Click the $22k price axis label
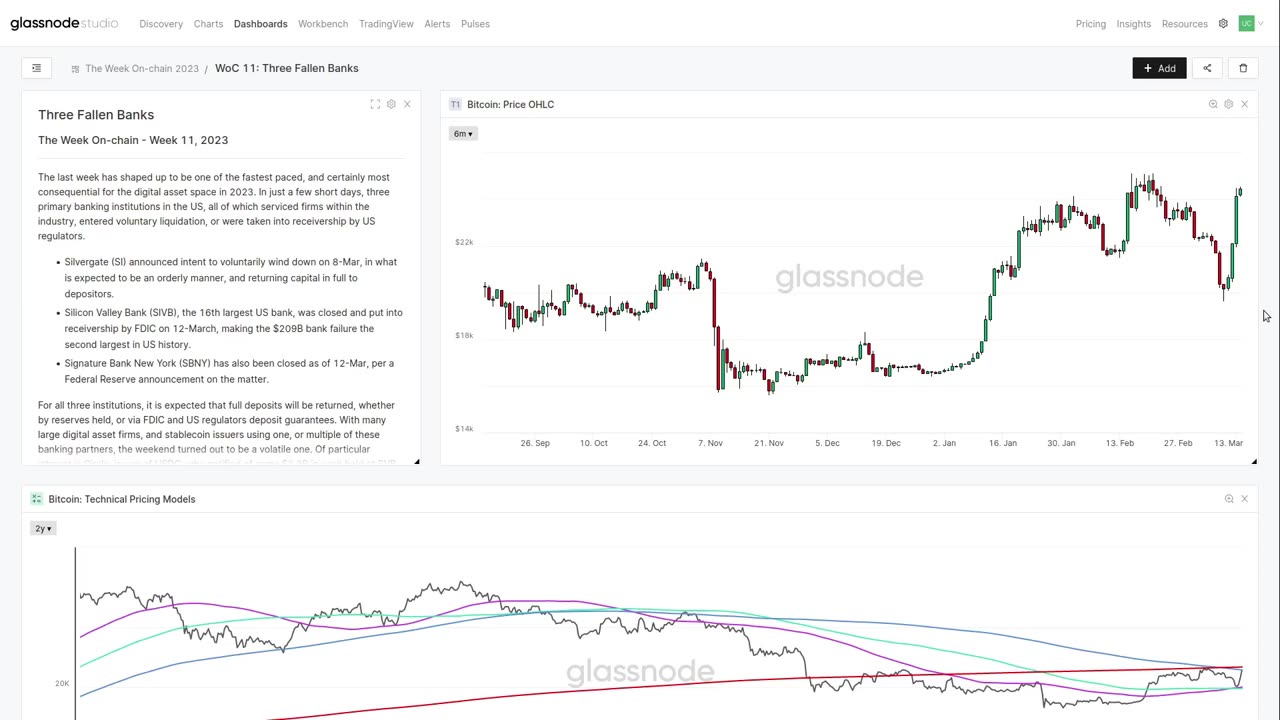The image size is (1280, 720). coord(464,242)
